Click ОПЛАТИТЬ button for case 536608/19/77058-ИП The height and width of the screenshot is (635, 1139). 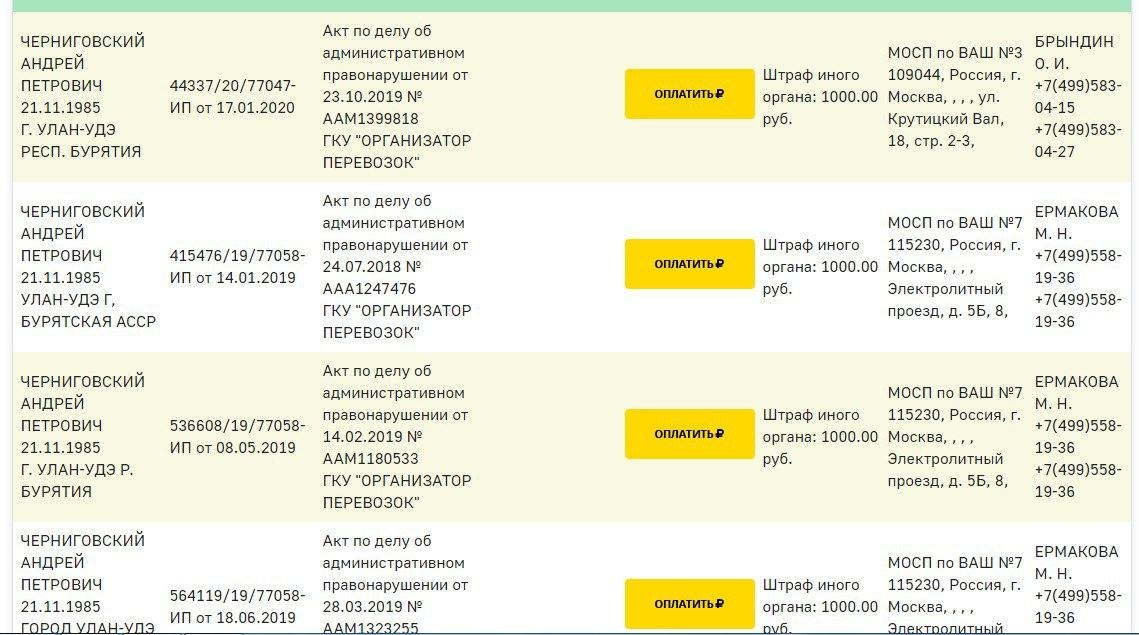pyautogui.click(x=689, y=434)
